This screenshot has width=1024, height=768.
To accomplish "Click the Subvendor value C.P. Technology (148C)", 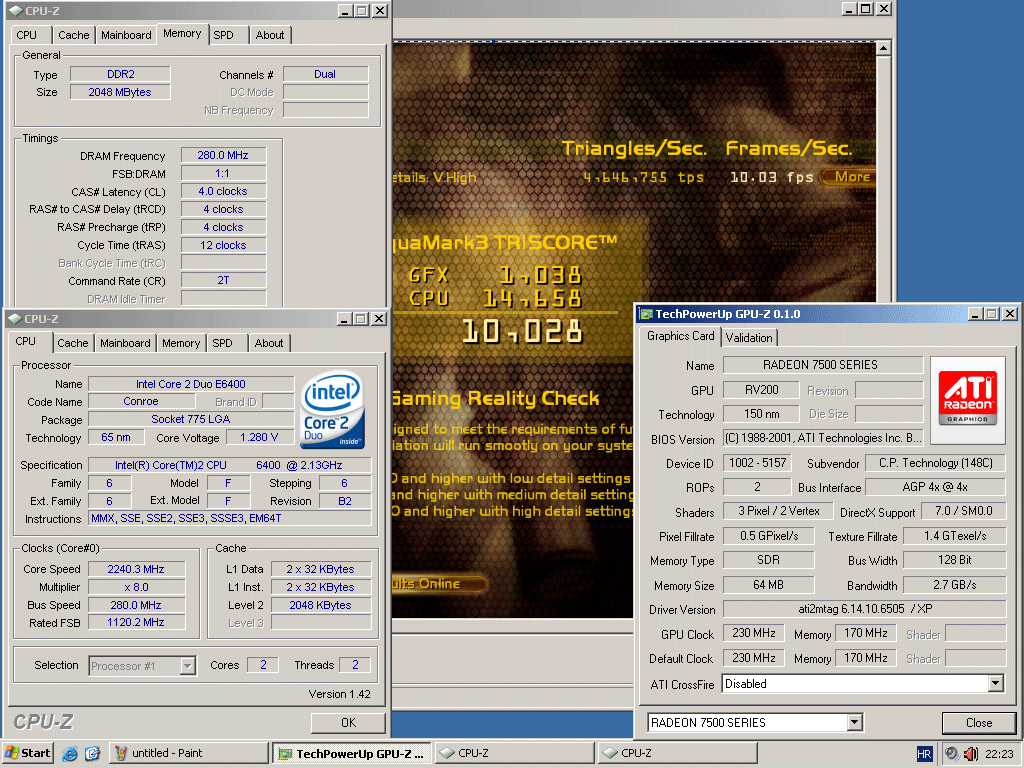I will pyautogui.click(x=935, y=463).
